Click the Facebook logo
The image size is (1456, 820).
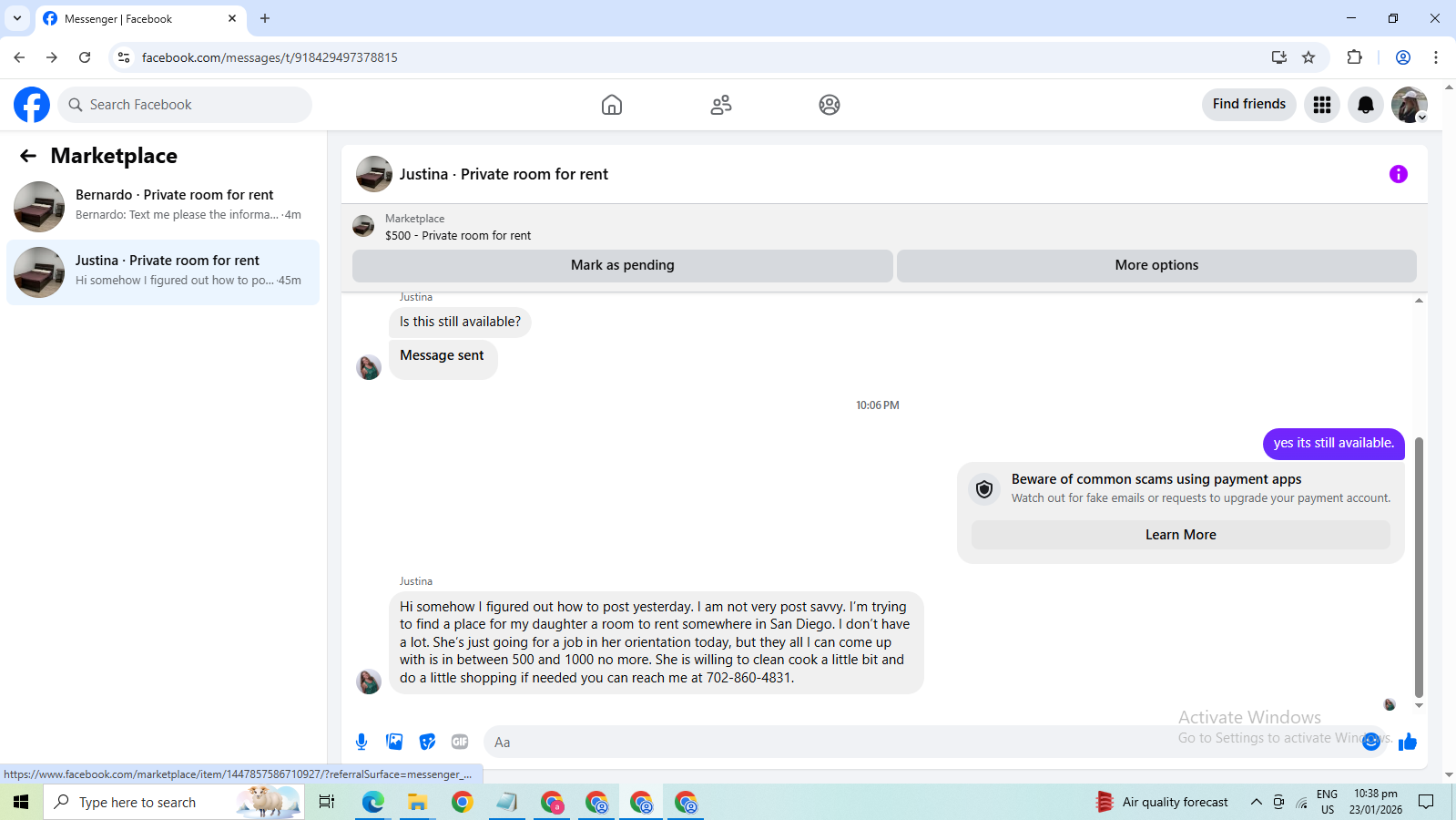(x=32, y=105)
